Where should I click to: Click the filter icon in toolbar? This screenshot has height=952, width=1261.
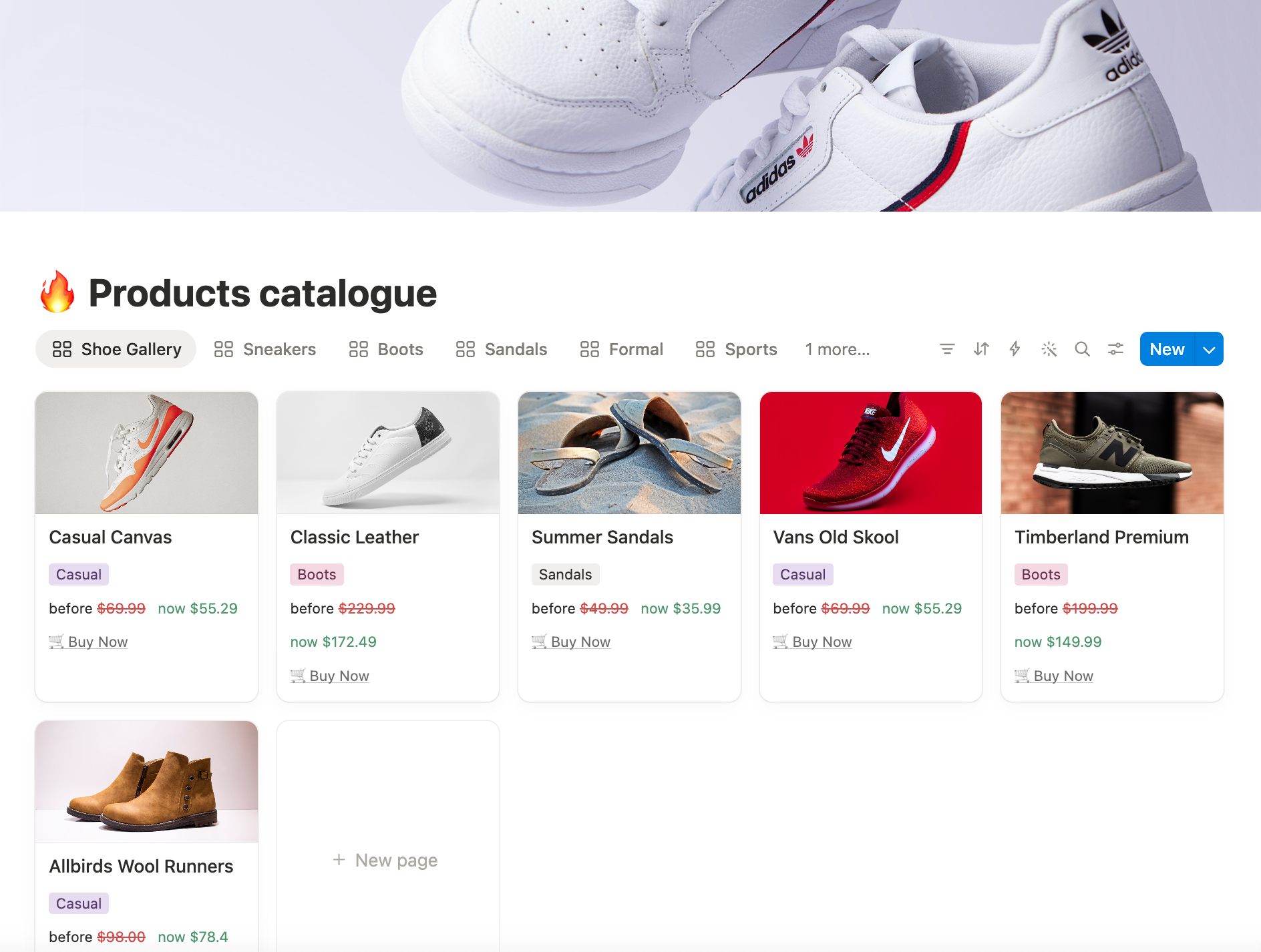947,349
